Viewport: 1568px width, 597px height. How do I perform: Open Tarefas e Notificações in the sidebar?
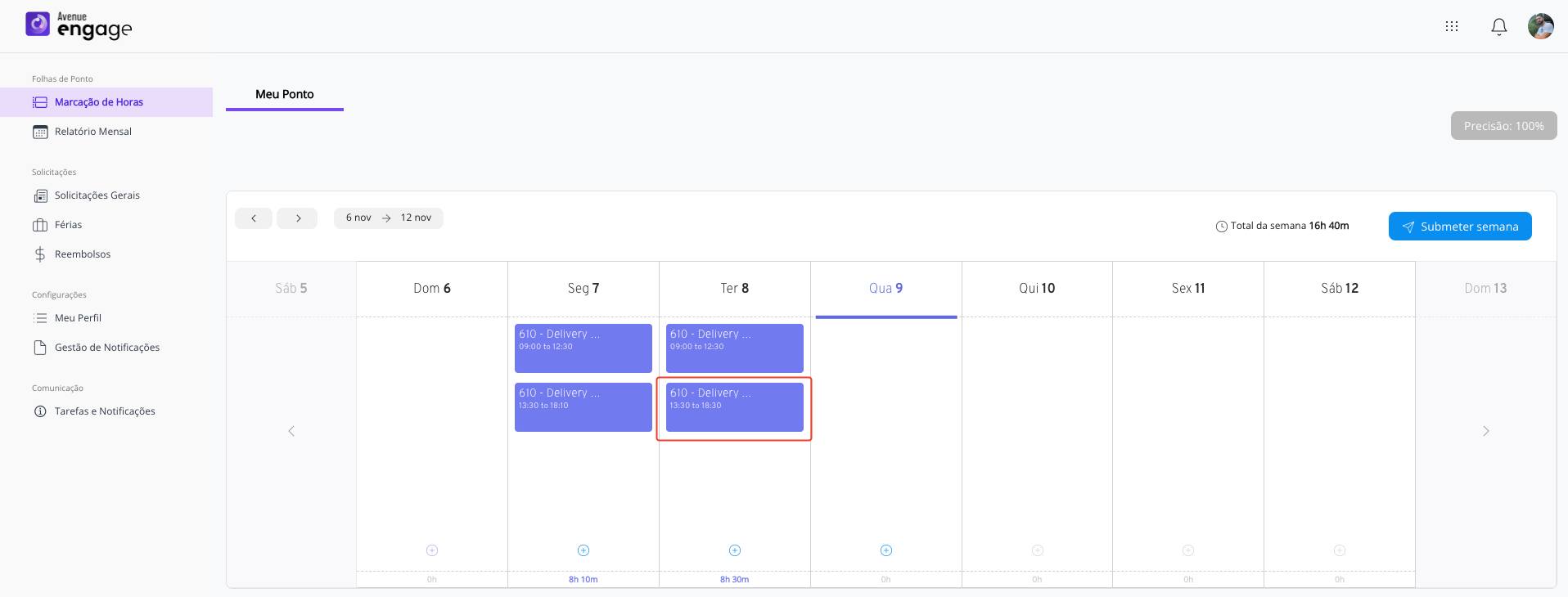pyautogui.click(x=106, y=411)
